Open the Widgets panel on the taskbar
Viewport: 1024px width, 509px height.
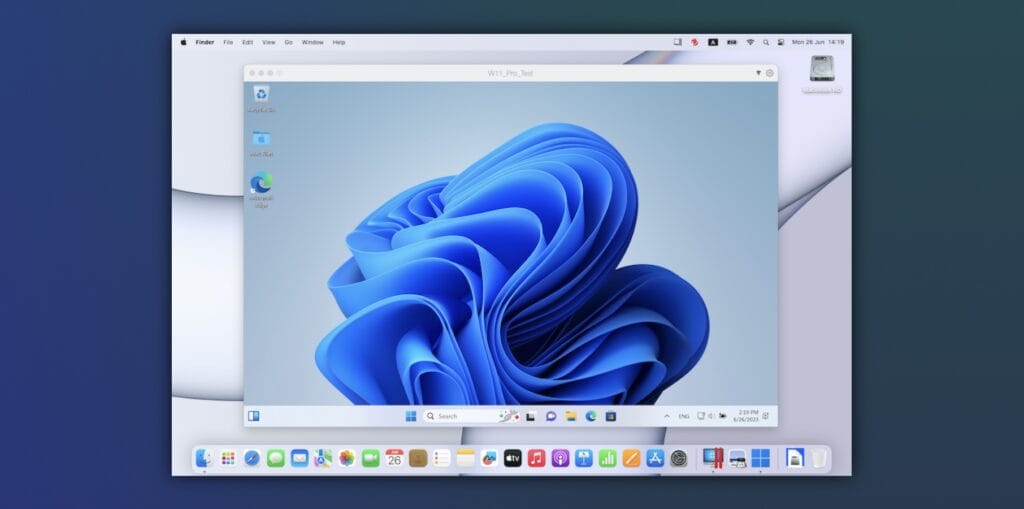coord(254,416)
